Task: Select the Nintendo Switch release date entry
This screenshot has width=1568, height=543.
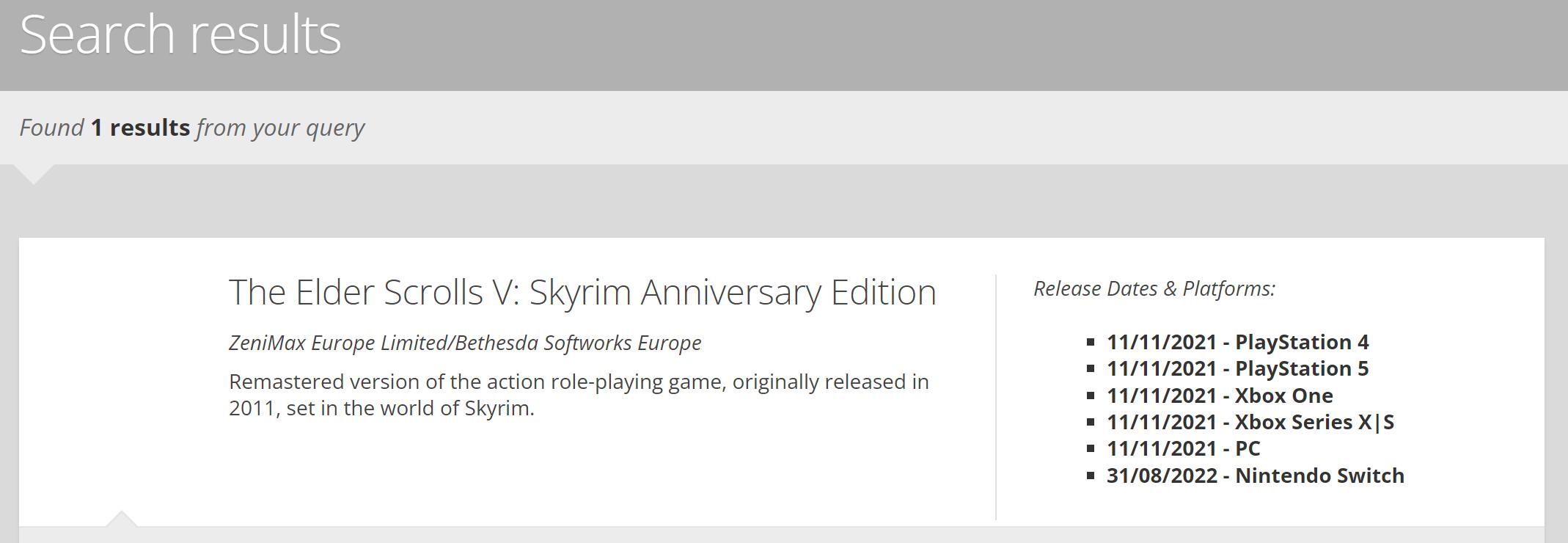Action: 1255,475
